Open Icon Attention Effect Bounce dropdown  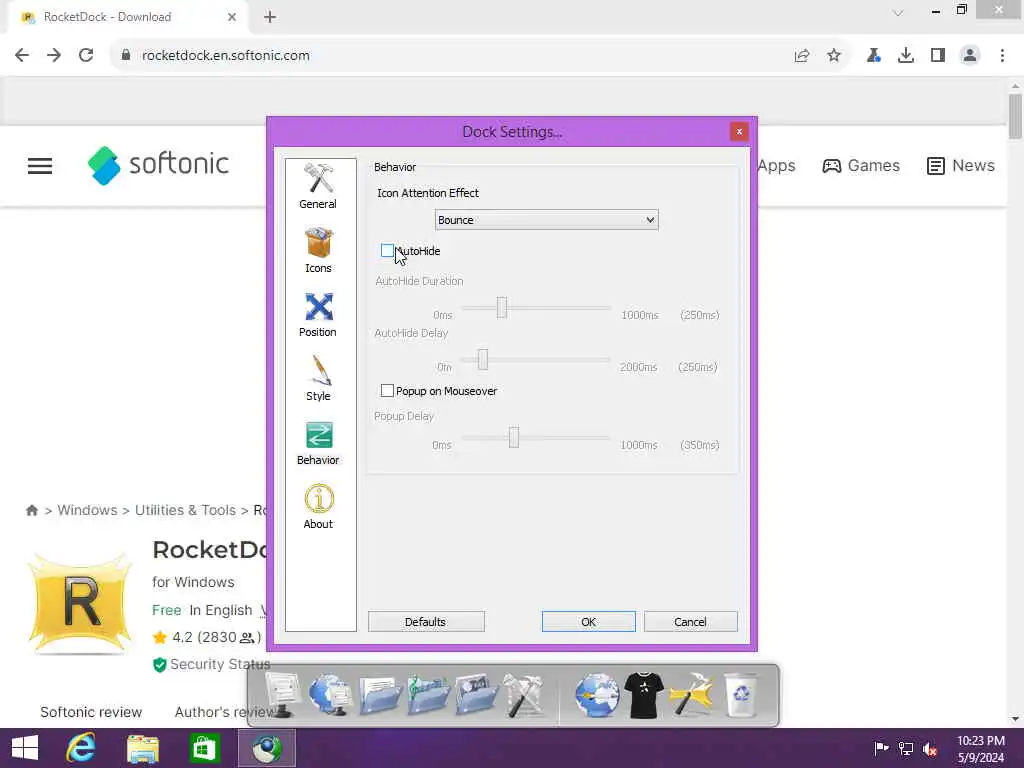pyautogui.click(x=547, y=220)
